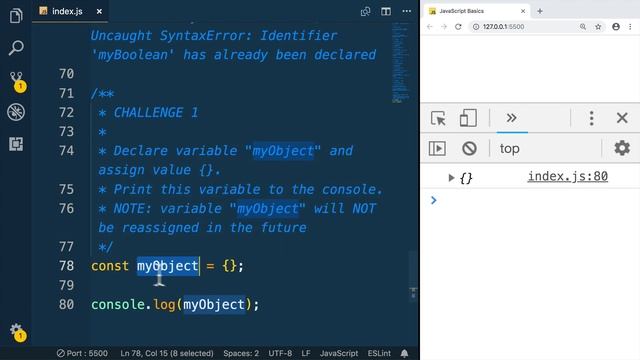
Task: Toggle the console sidebar
Action: tap(437, 148)
